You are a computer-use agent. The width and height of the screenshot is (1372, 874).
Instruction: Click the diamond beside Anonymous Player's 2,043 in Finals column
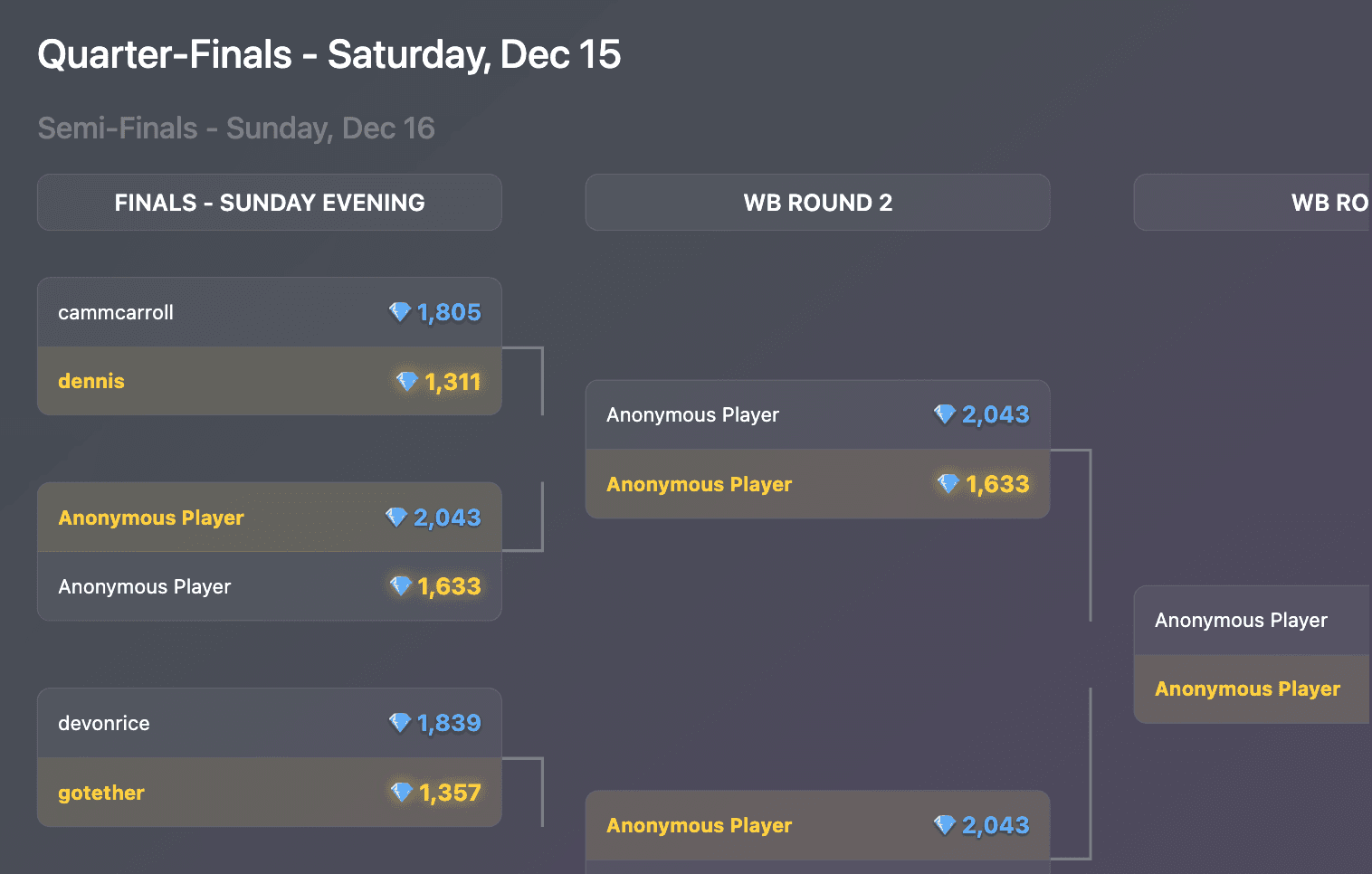click(395, 517)
